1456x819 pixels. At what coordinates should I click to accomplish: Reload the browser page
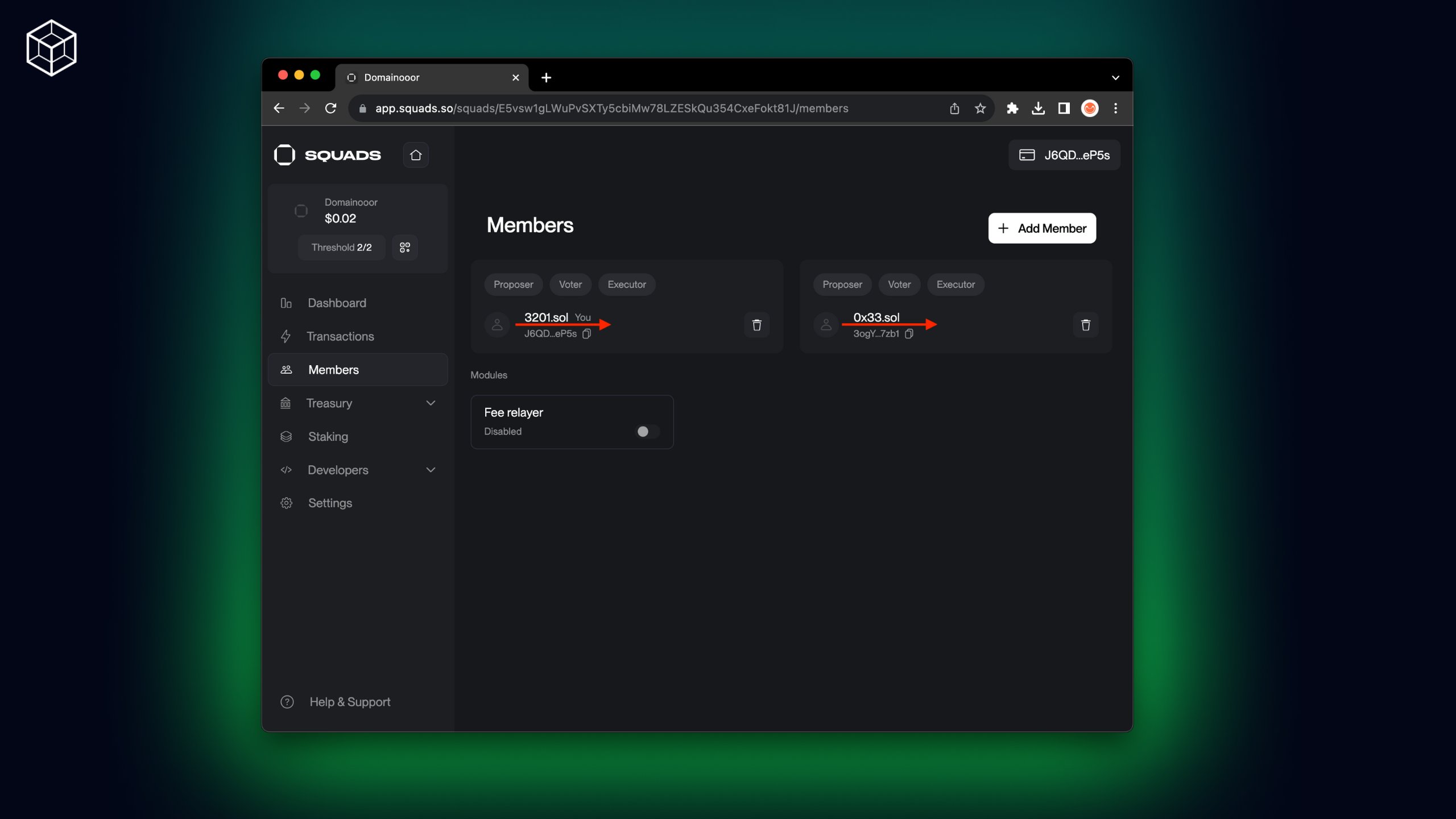[330, 108]
